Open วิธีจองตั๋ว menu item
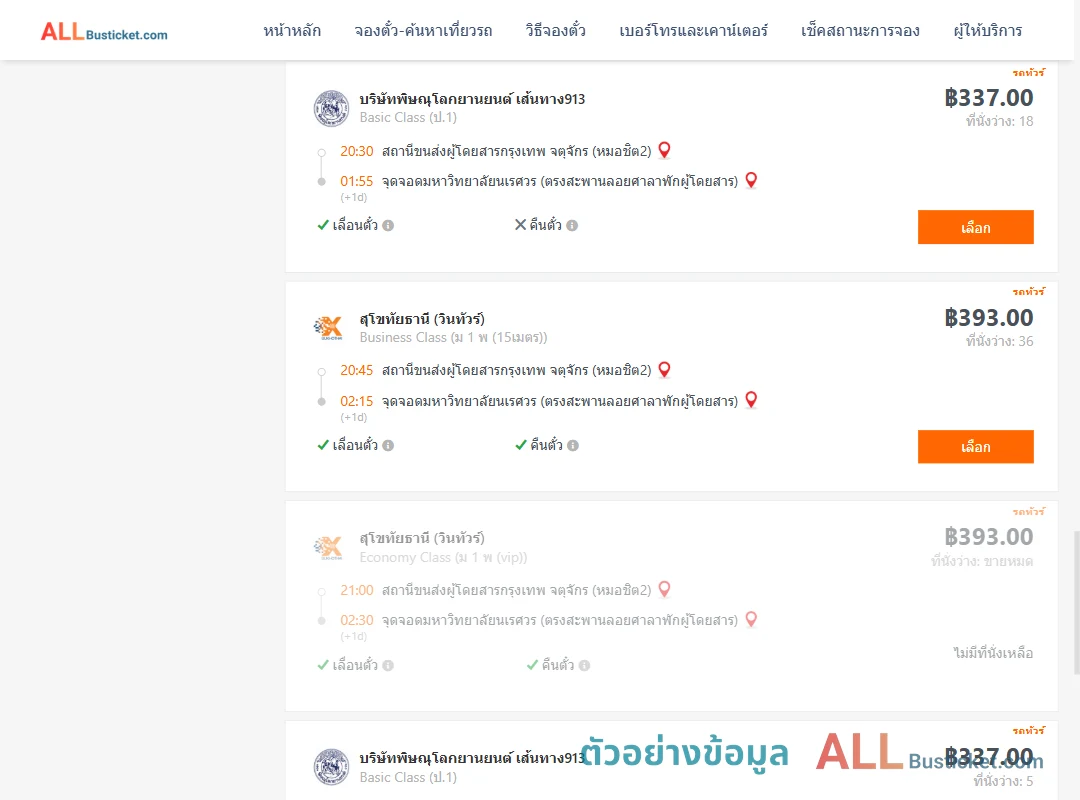1080x800 pixels. pyautogui.click(x=555, y=31)
